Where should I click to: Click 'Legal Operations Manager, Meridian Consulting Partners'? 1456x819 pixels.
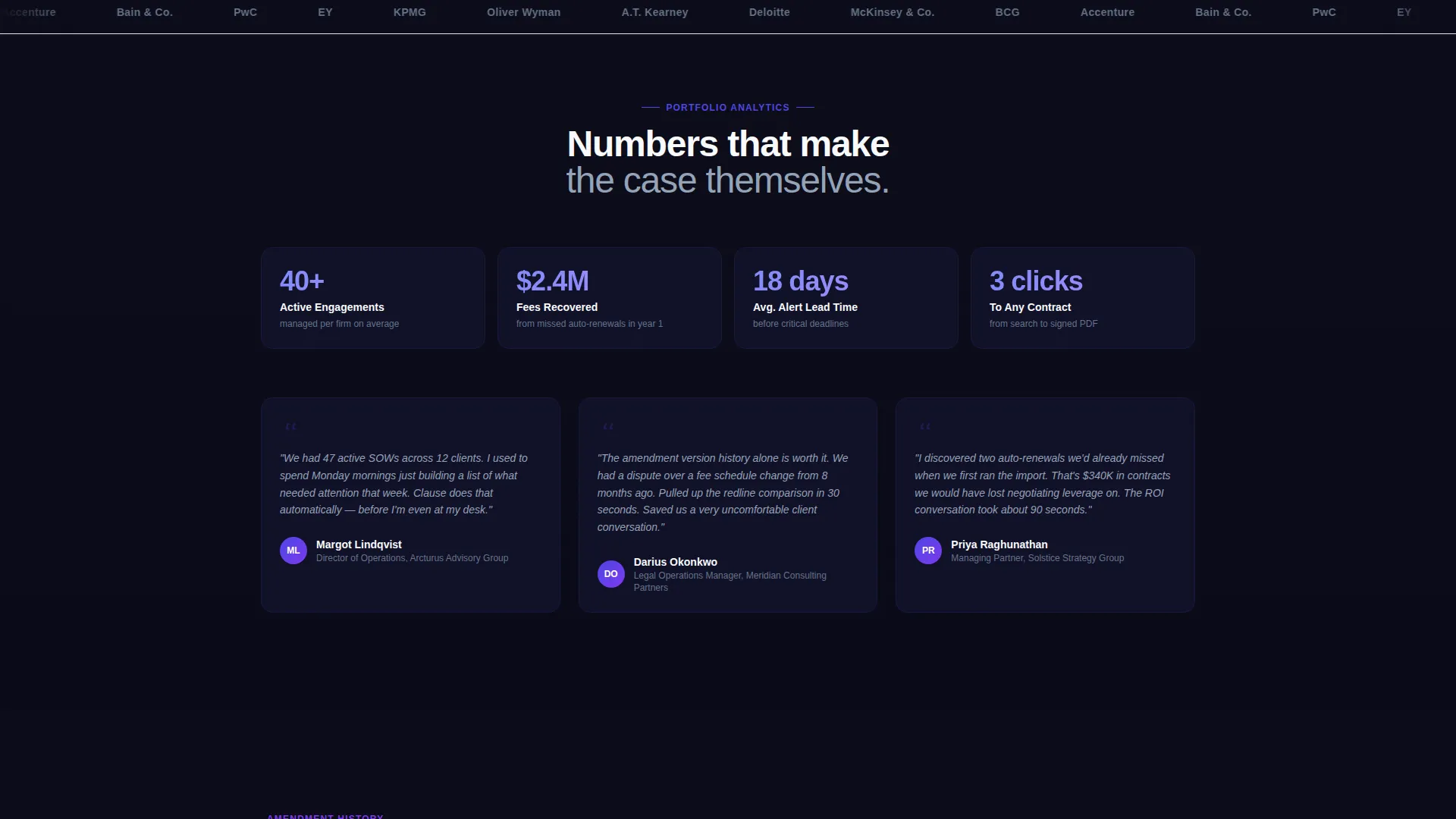[x=730, y=582]
